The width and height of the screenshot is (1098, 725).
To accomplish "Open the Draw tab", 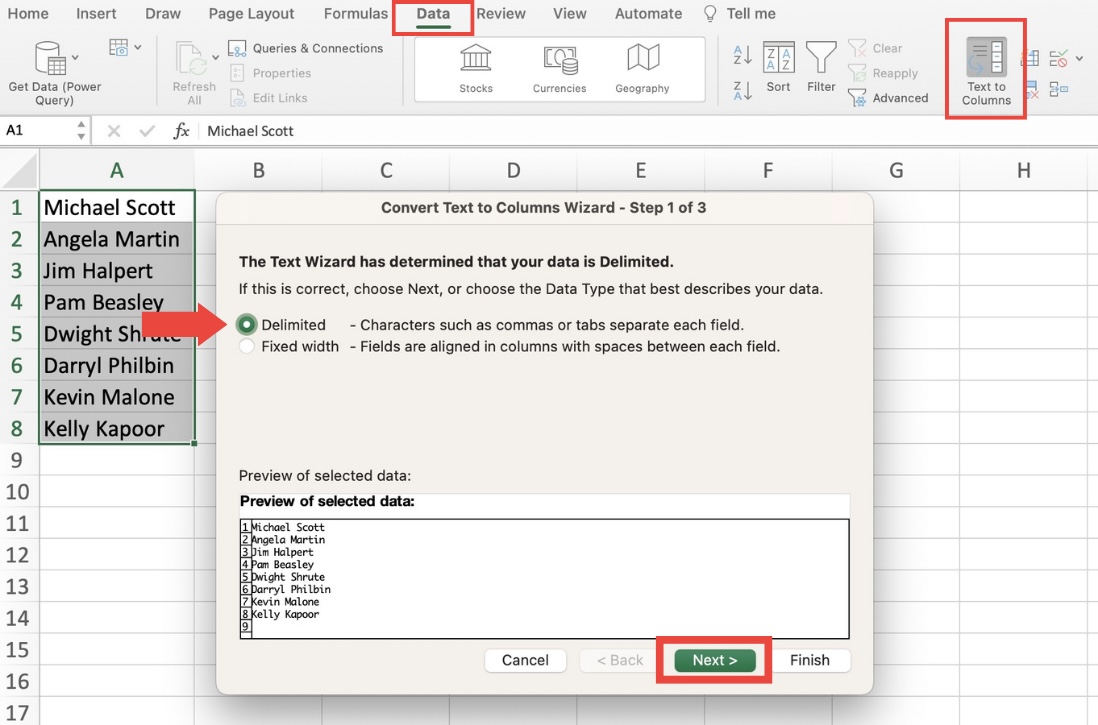I will [162, 13].
